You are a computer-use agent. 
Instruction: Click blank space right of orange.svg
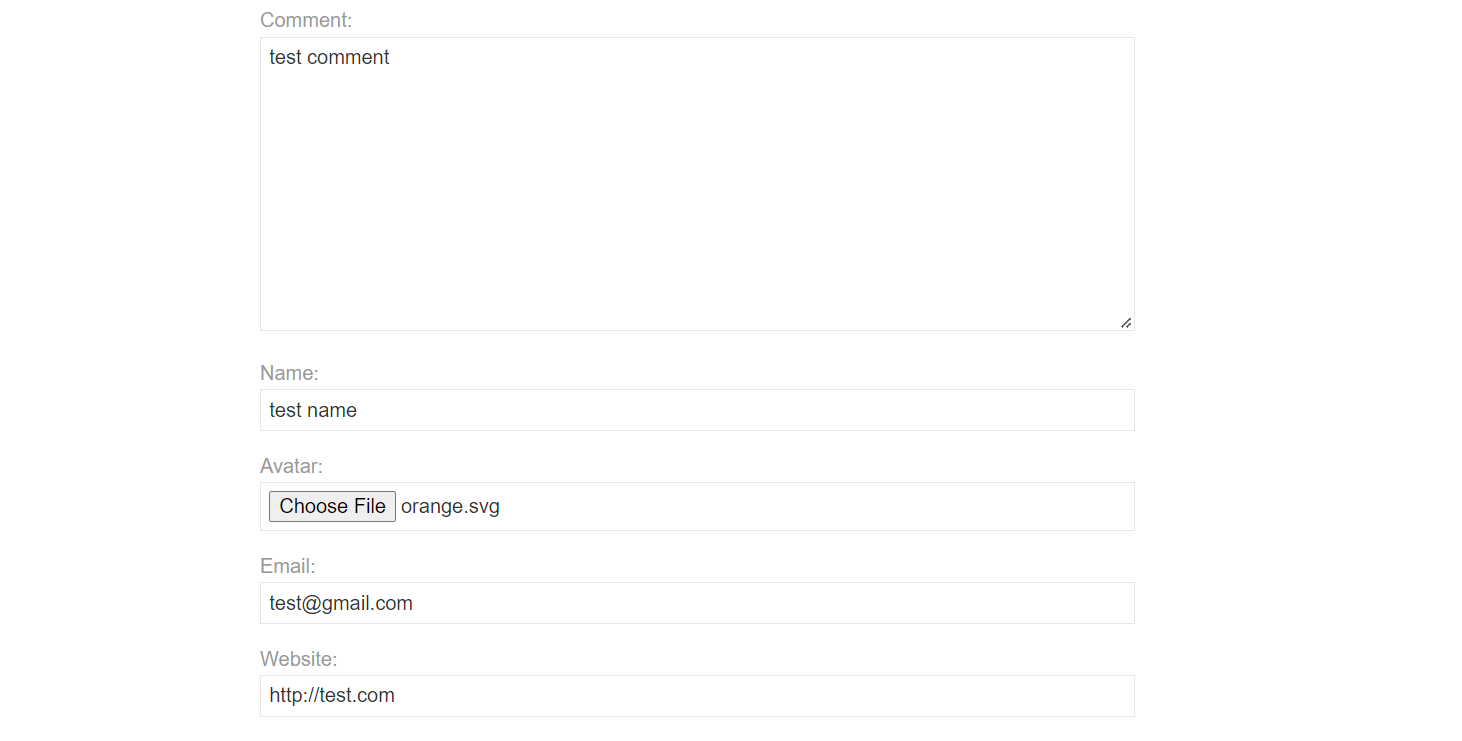pos(800,506)
